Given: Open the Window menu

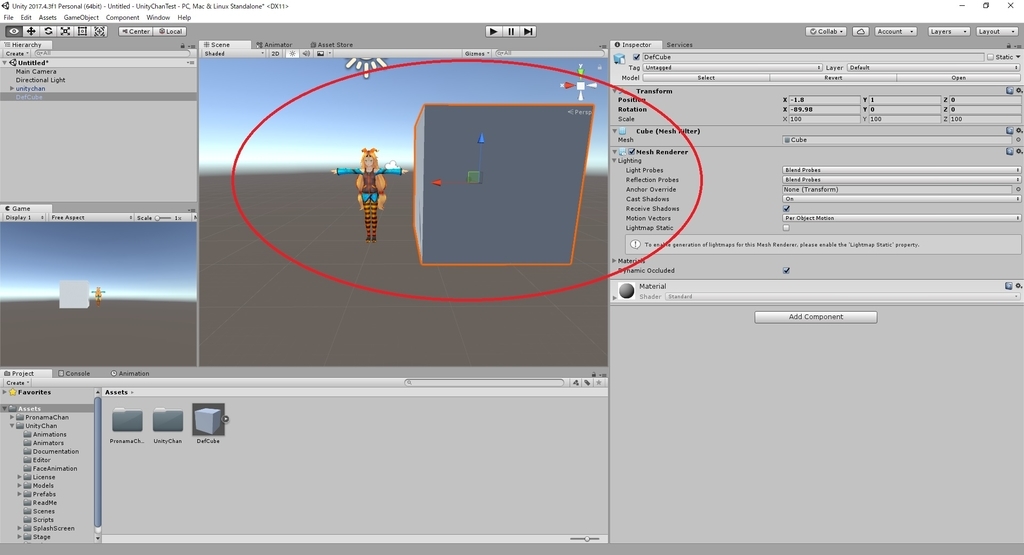Looking at the screenshot, I should pyautogui.click(x=158, y=18).
